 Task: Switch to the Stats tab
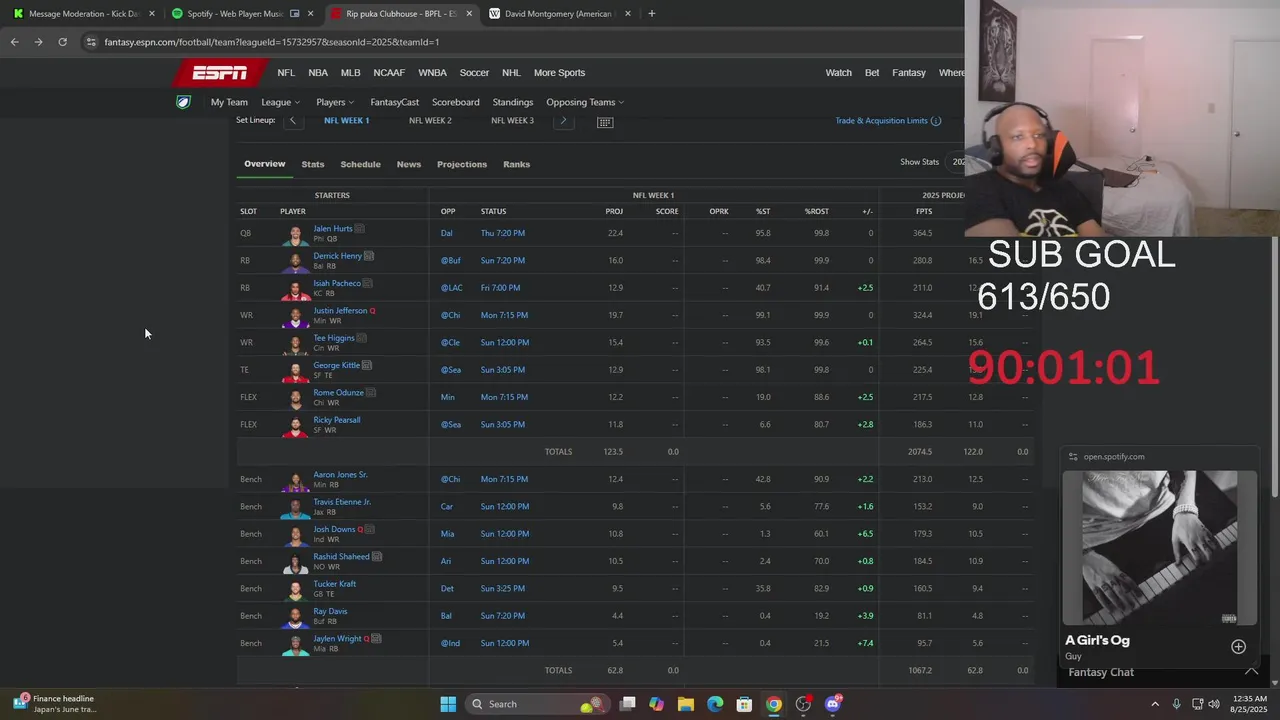(x=313, y=164)
